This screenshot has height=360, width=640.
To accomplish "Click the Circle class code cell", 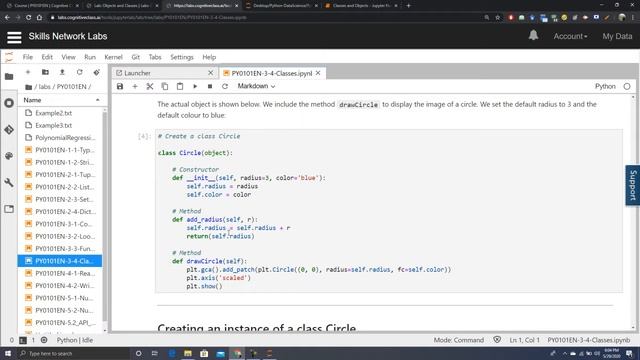I will [x=389, y=211].
